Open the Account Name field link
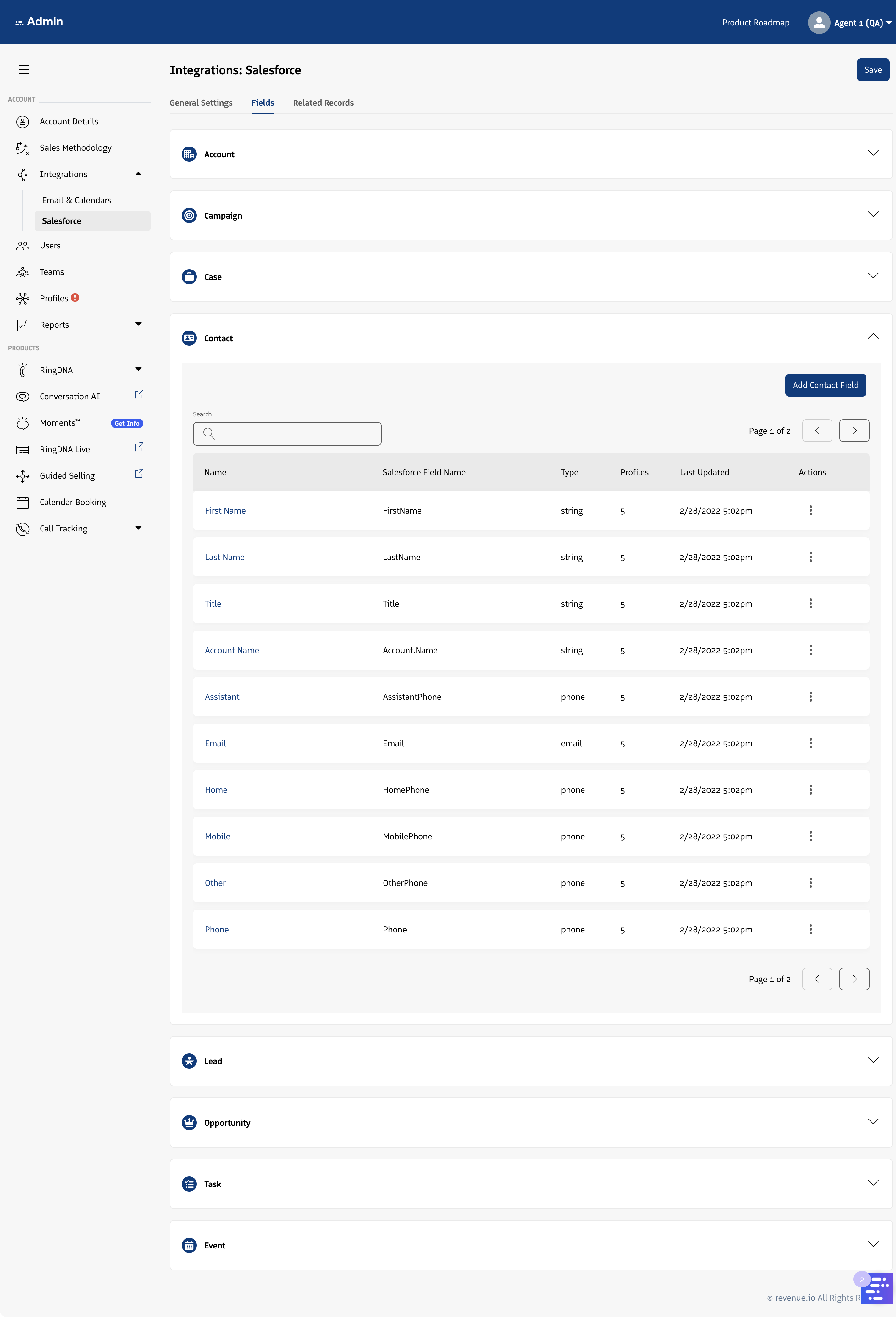 tap(232, 651)
